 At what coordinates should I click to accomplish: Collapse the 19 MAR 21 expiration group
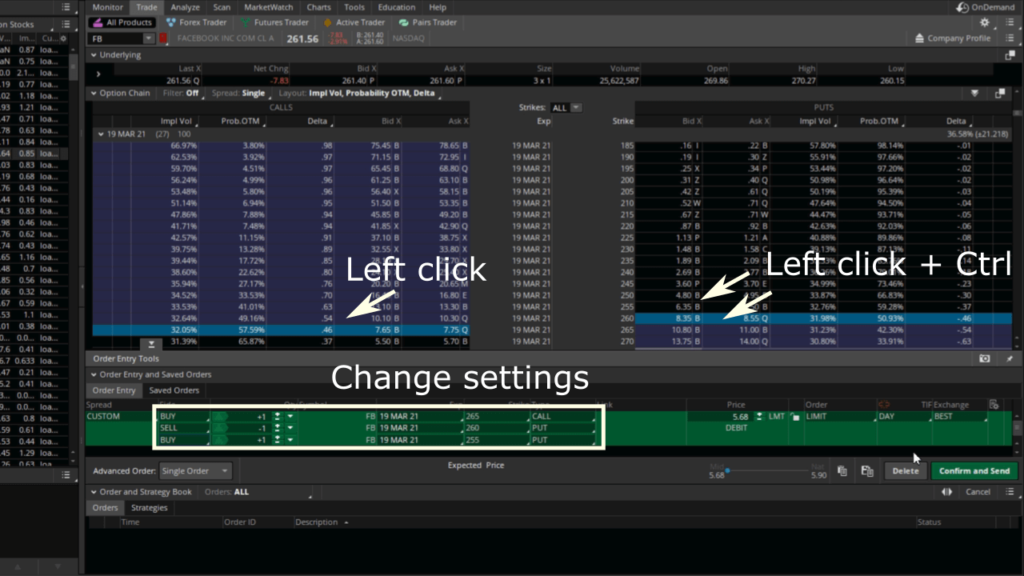point(101,135)
